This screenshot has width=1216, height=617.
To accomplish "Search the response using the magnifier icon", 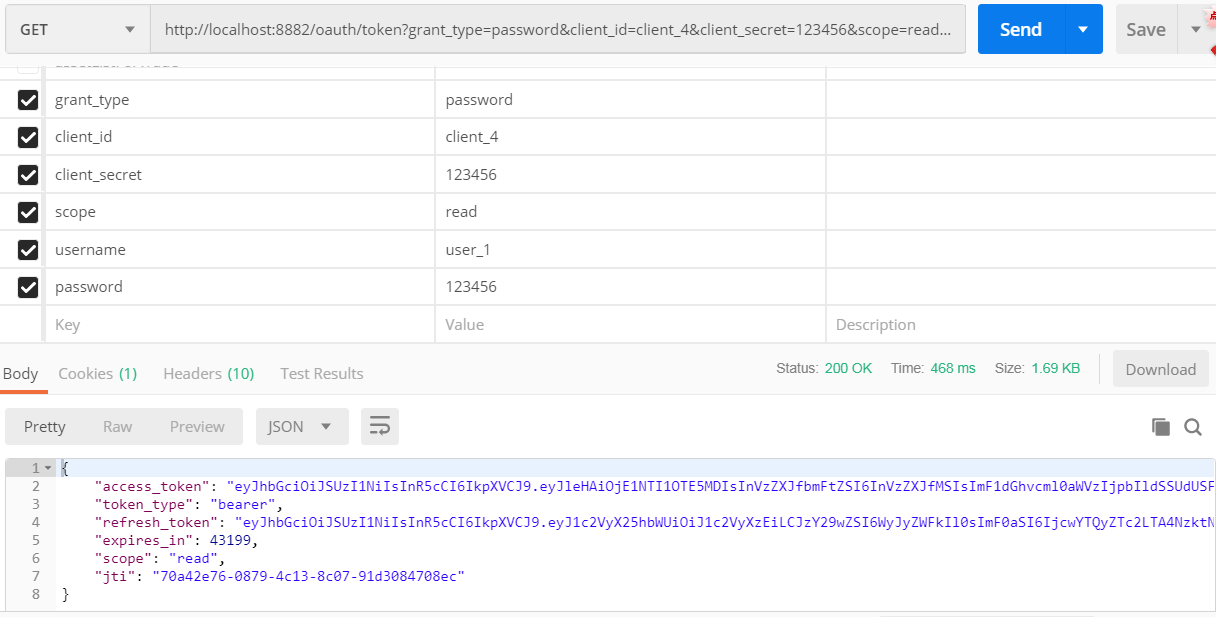I will click(1193, 427).
